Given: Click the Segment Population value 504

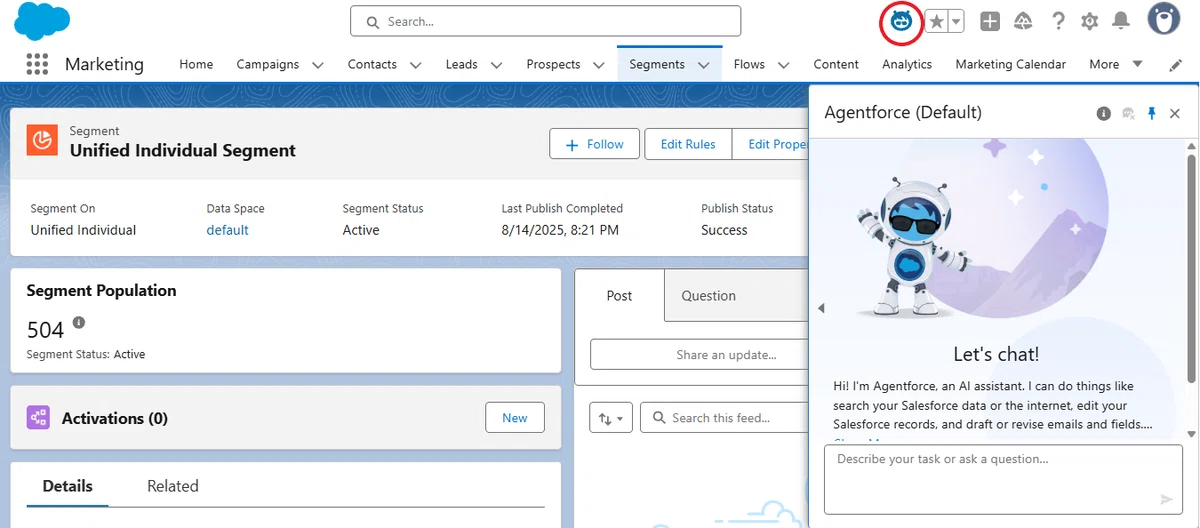Looking at the screenshot, I should point(45,329).
